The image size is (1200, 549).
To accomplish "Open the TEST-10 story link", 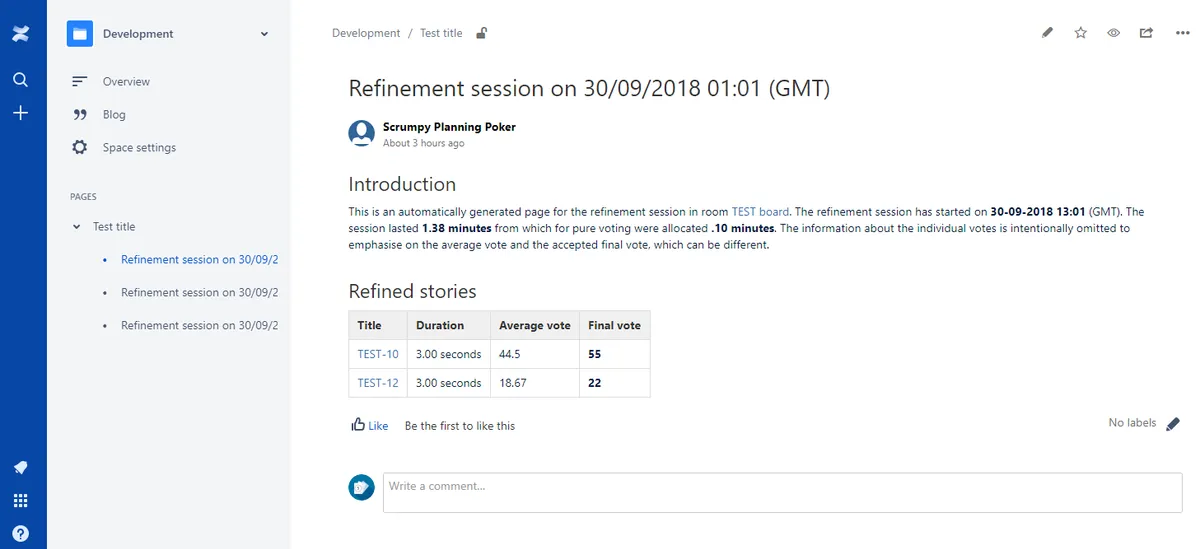I will (378, 354).
